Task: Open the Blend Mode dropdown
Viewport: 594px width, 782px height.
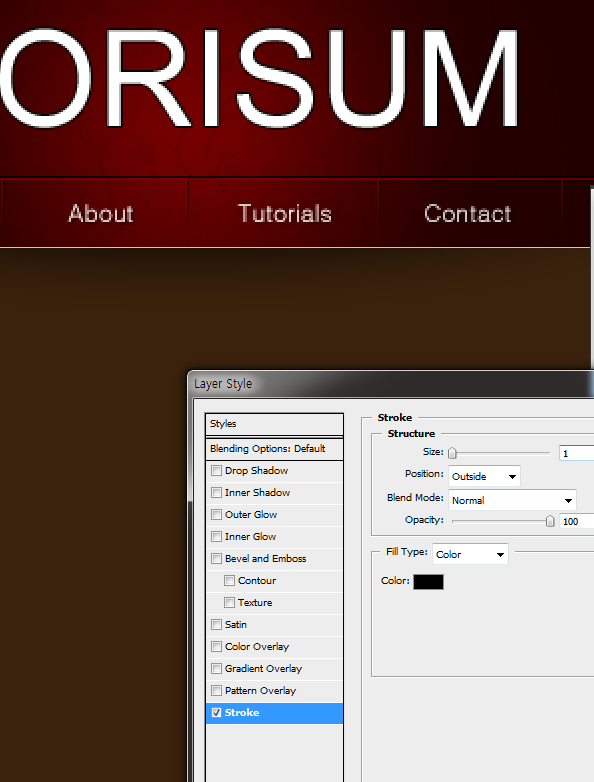Action: (512, 500)
